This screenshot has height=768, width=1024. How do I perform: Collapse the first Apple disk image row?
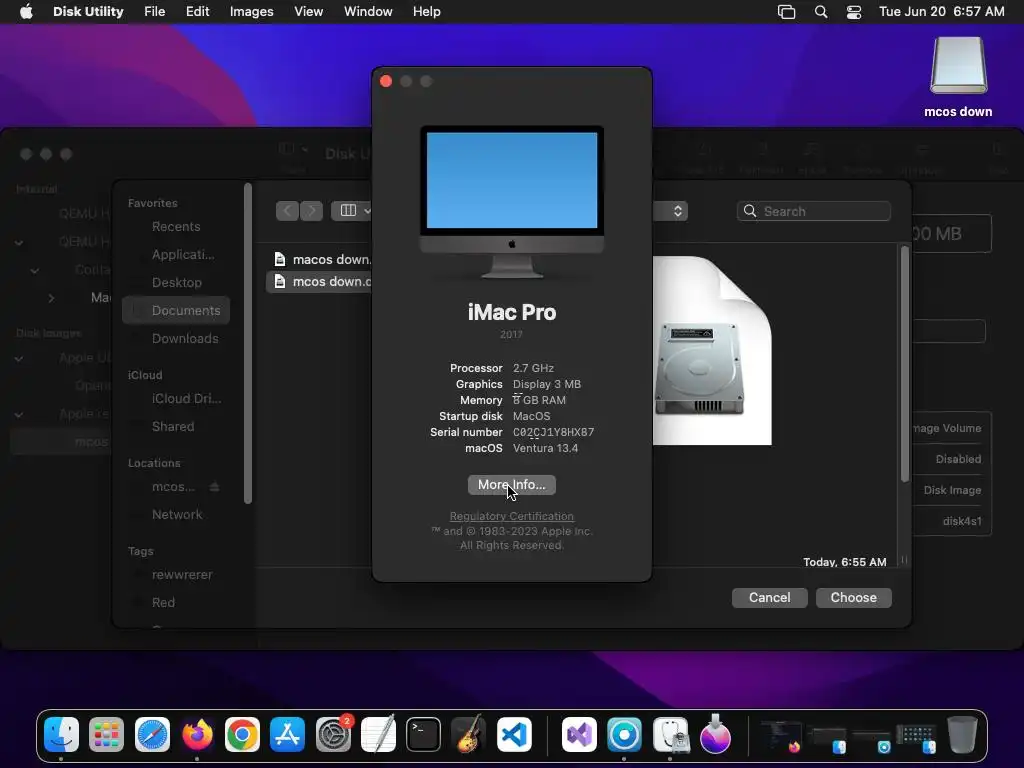click(19, 359)
